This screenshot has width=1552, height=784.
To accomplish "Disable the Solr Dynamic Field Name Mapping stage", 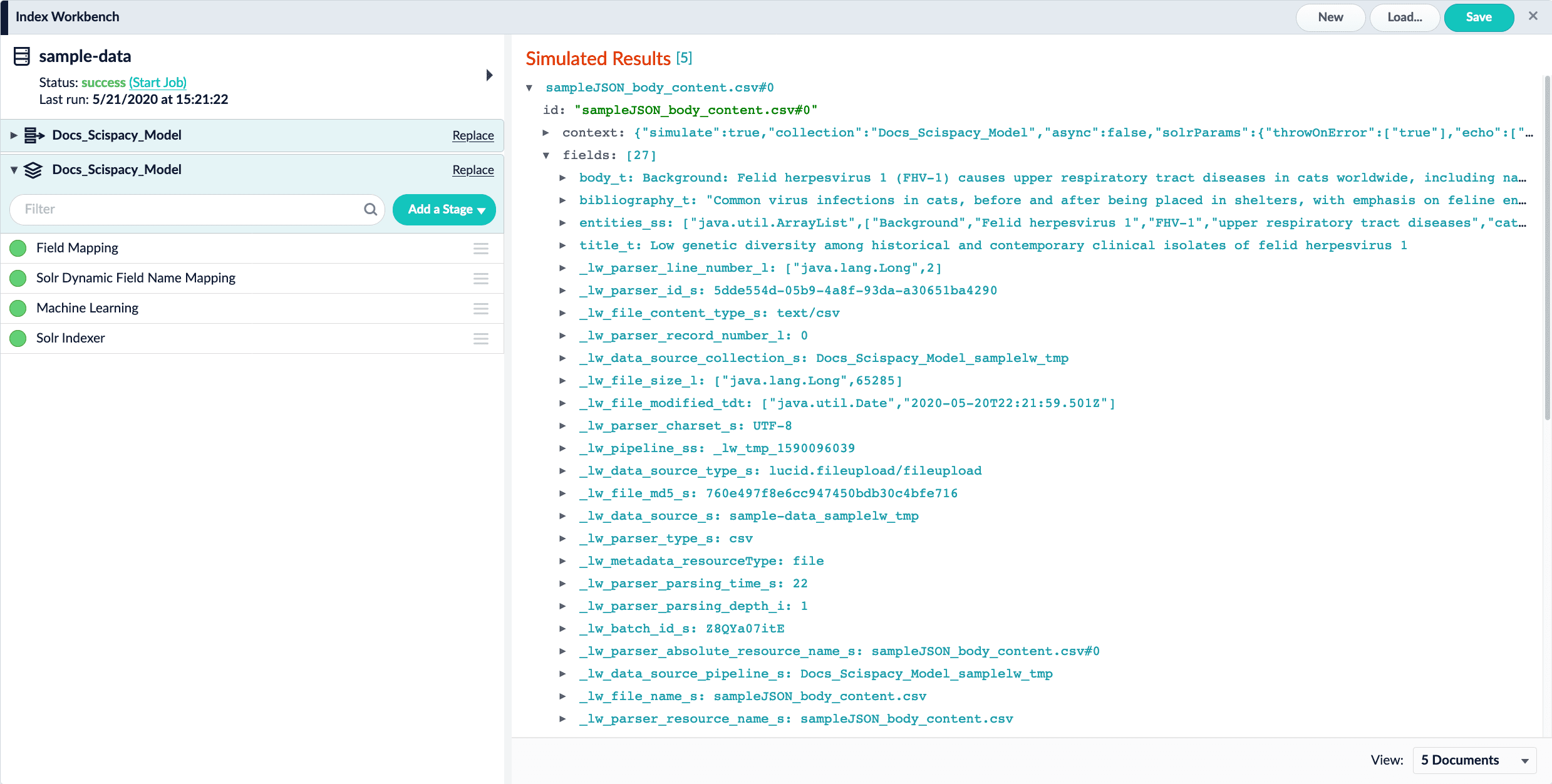I will 18,278.
